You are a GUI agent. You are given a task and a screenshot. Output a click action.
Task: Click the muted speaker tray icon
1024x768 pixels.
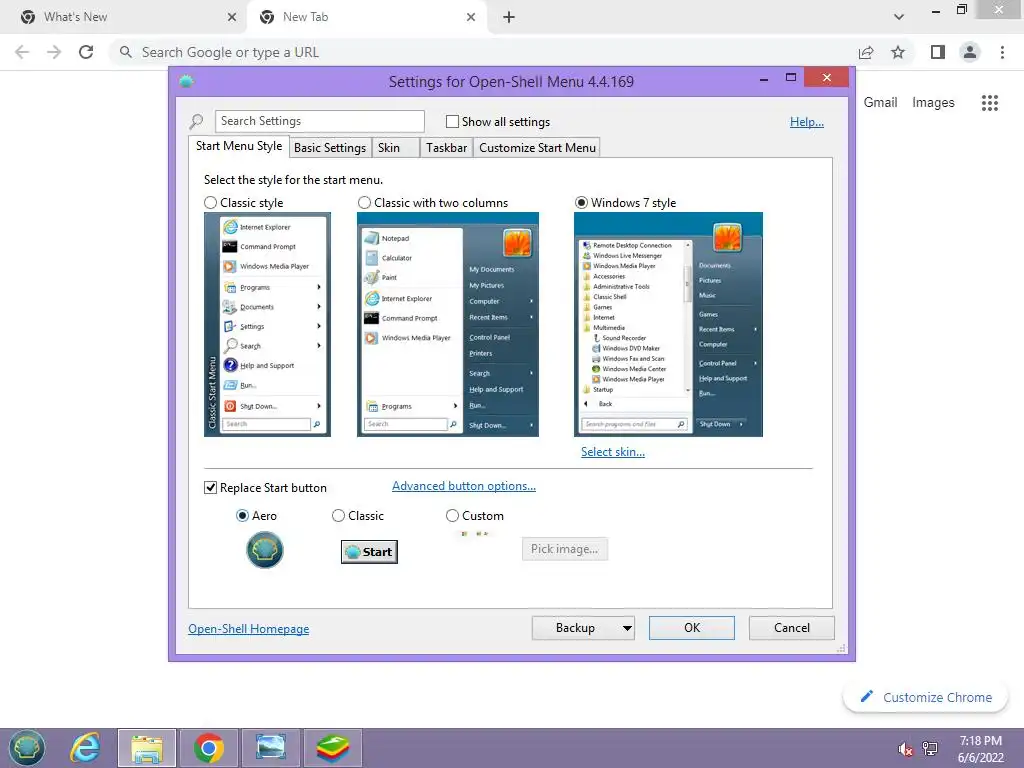(x=905, y=749)
